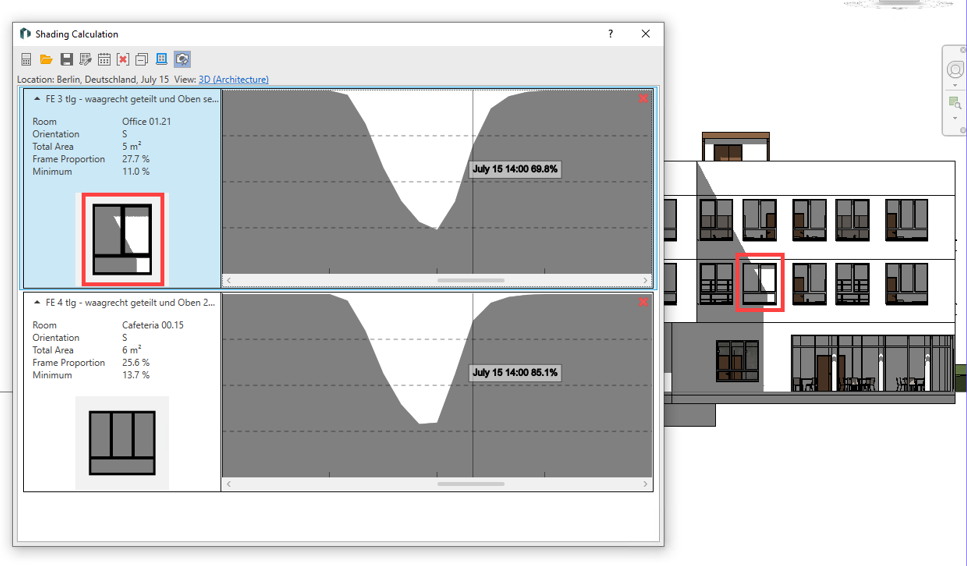This screenshot has width=967, height=566.
Task: Click the top chart's horizontal scrollbar thumb
Action: click(470, 281)
